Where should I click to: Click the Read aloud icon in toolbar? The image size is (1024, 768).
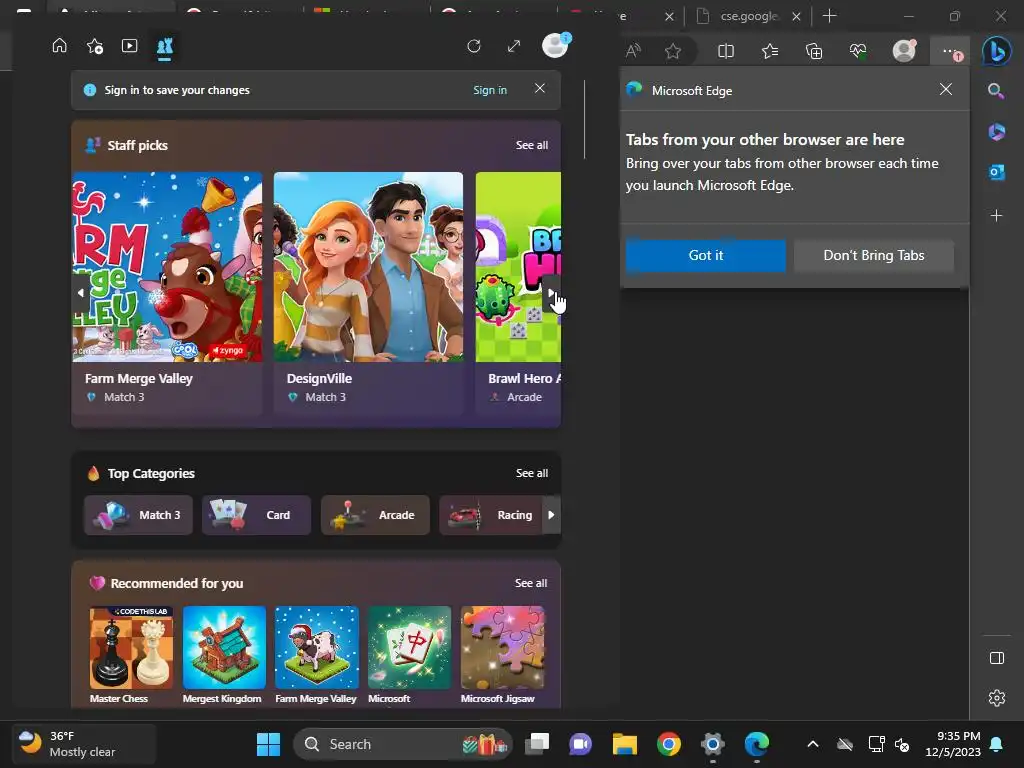tap(633, 51)
